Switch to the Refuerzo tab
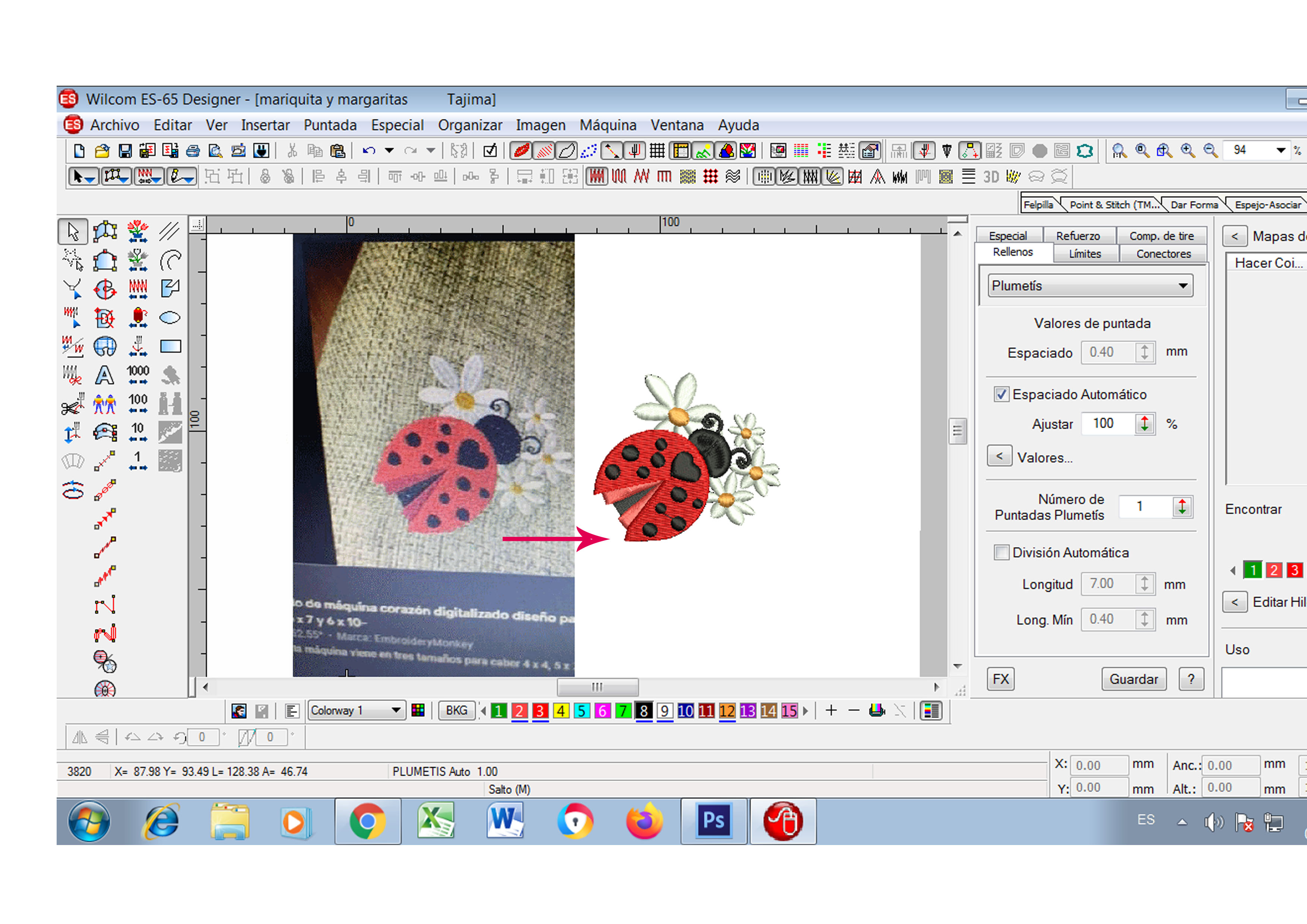 pos(1078,236)
